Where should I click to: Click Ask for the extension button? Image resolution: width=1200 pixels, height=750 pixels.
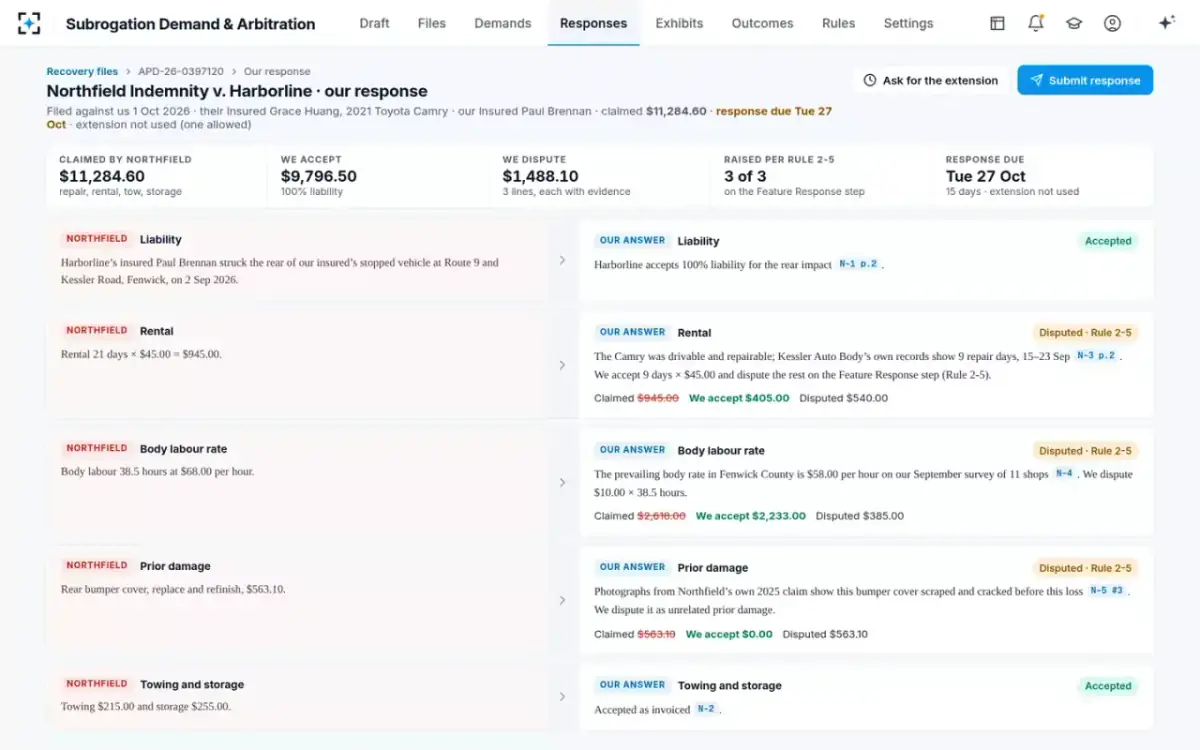click(931, 80)
